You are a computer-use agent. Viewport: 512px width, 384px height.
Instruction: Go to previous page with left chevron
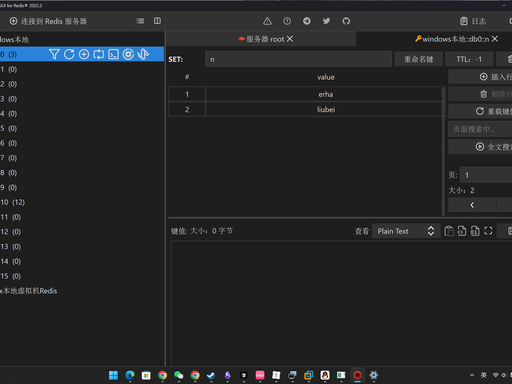click(x=472, y=205)
